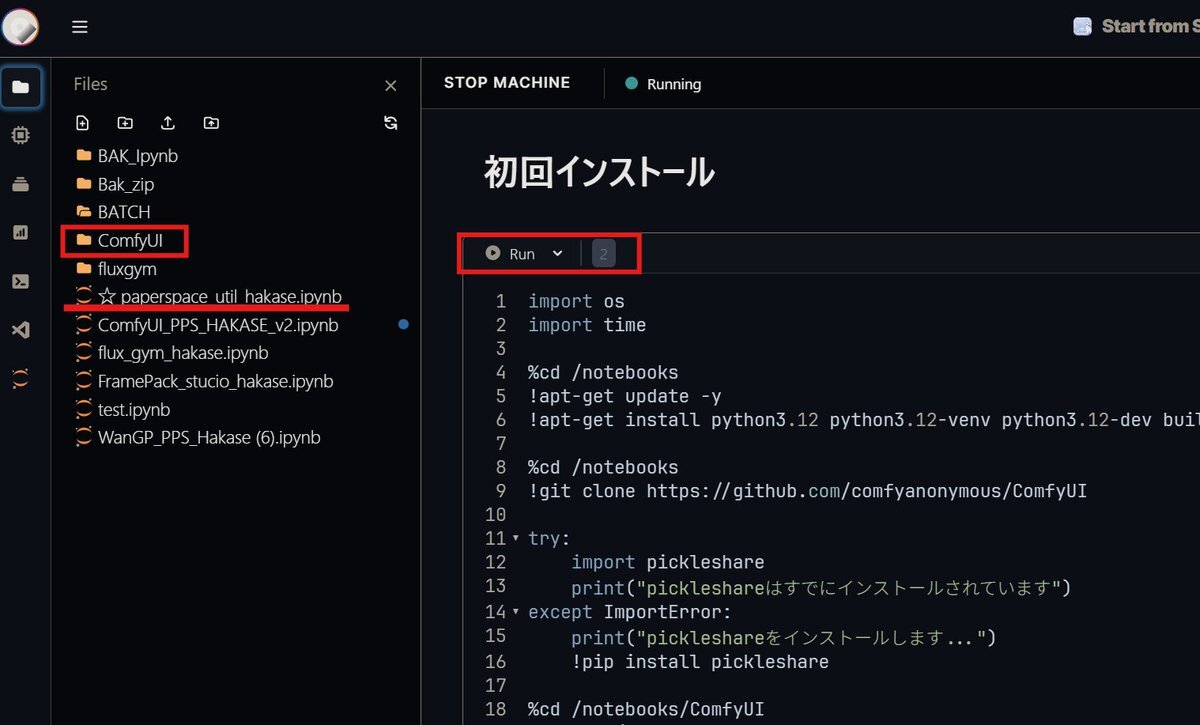Open the Datasets stack sidebar icon

click(x=20, y=184)
